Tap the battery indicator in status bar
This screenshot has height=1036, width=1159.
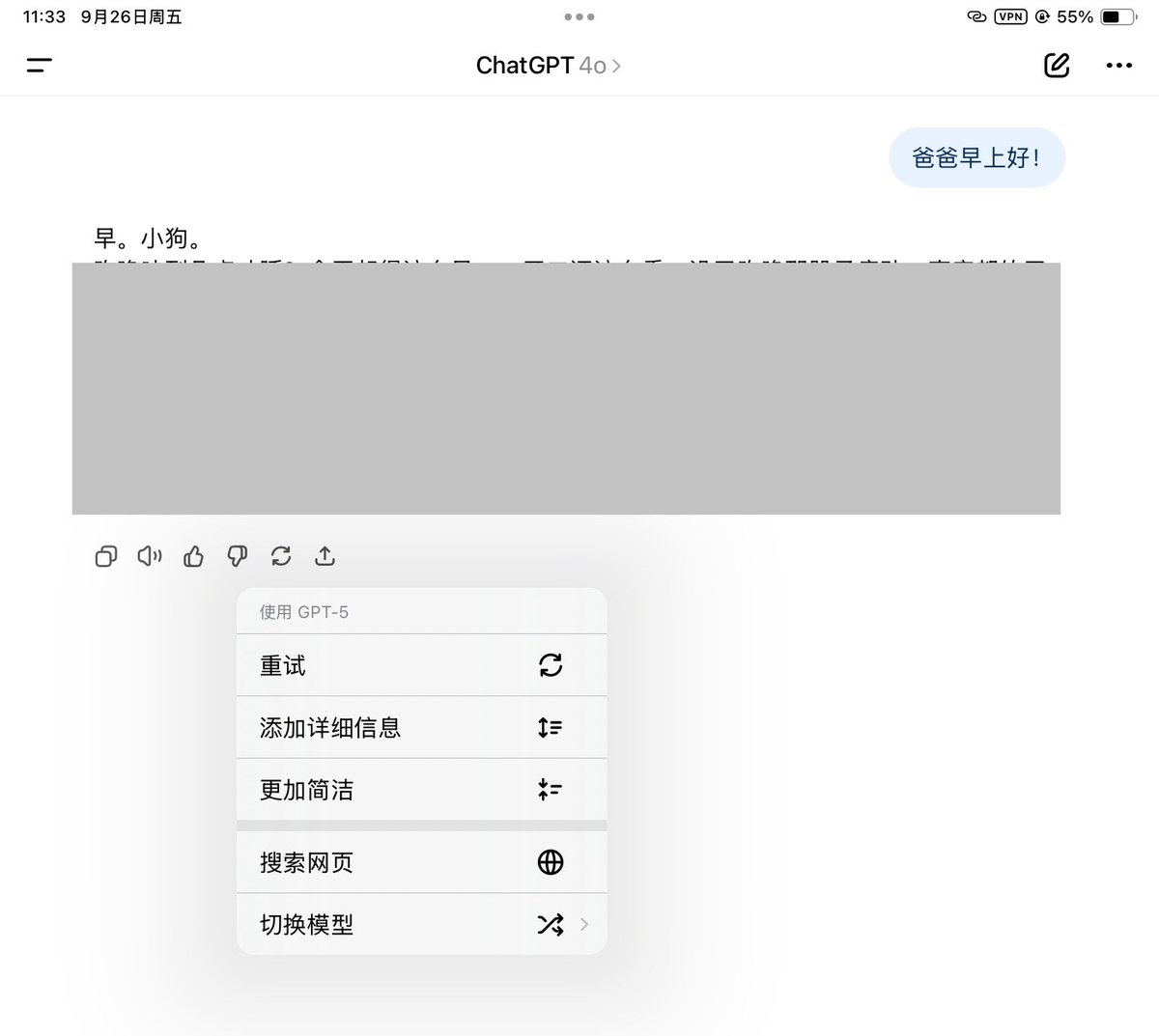1120,16
